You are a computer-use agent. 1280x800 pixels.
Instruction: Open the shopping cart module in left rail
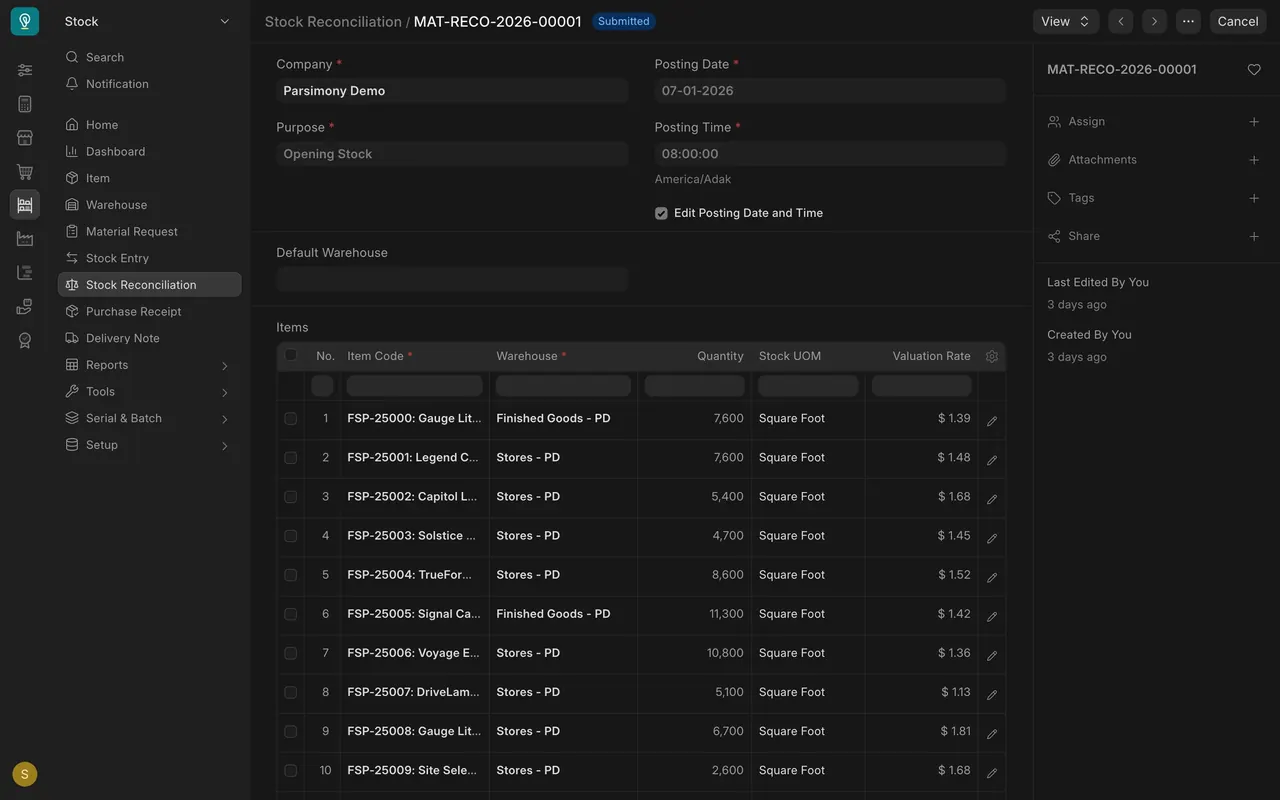click(x=25, y=172)
